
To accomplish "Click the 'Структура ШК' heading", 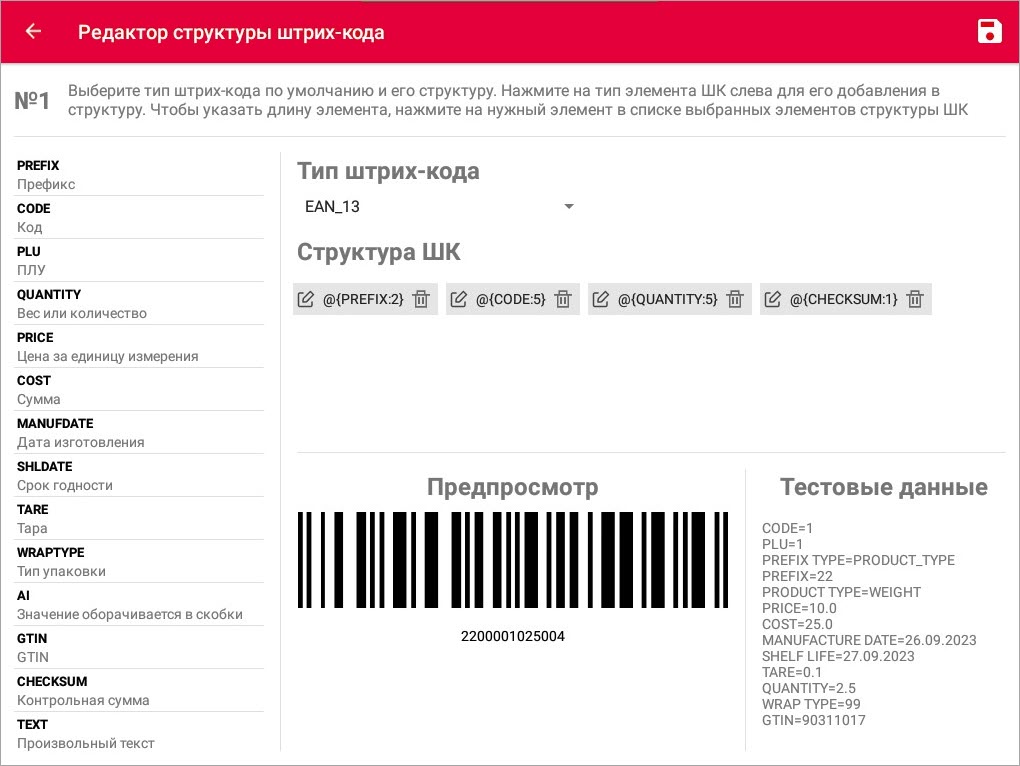I will (x=379, y=252).
